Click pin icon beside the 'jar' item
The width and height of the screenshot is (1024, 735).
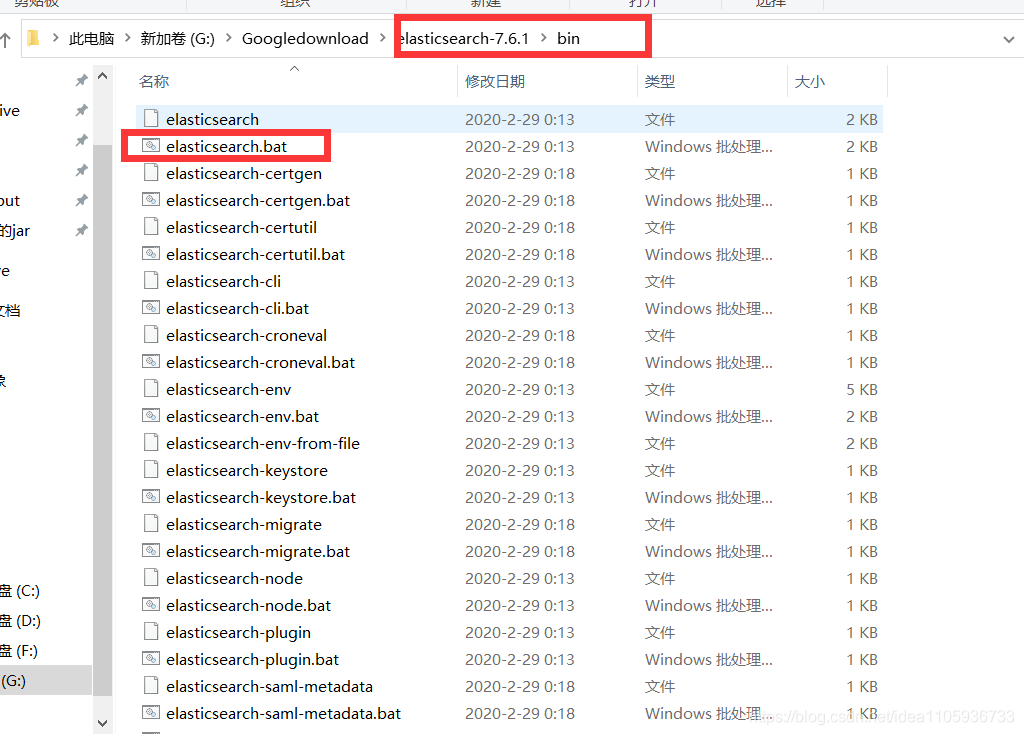coord(82,230)
